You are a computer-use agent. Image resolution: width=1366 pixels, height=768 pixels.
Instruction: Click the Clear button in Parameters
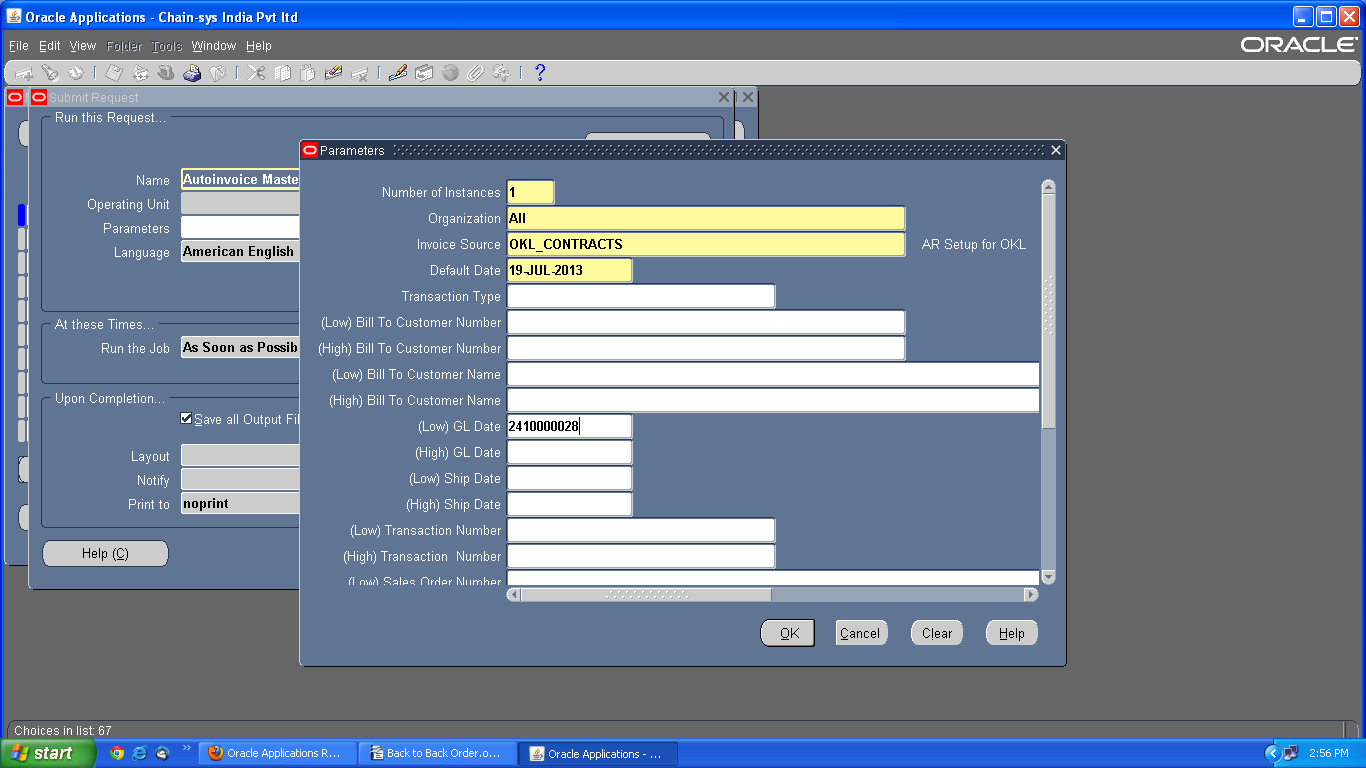(937, 633)
